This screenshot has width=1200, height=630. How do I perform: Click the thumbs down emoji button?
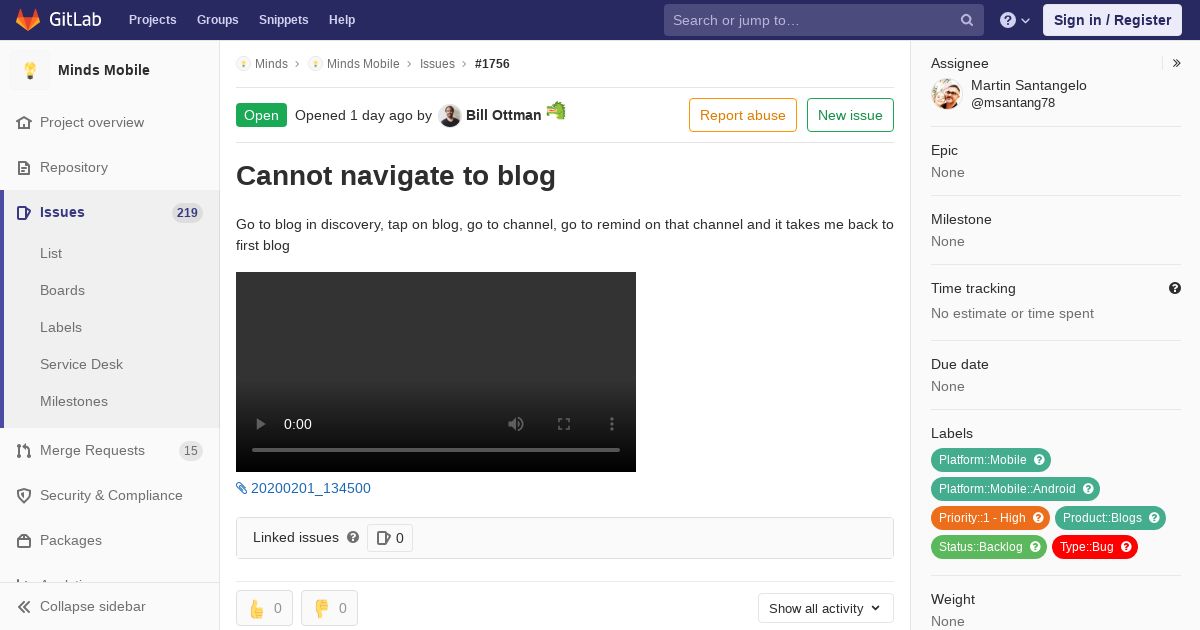tap(329, 608)
